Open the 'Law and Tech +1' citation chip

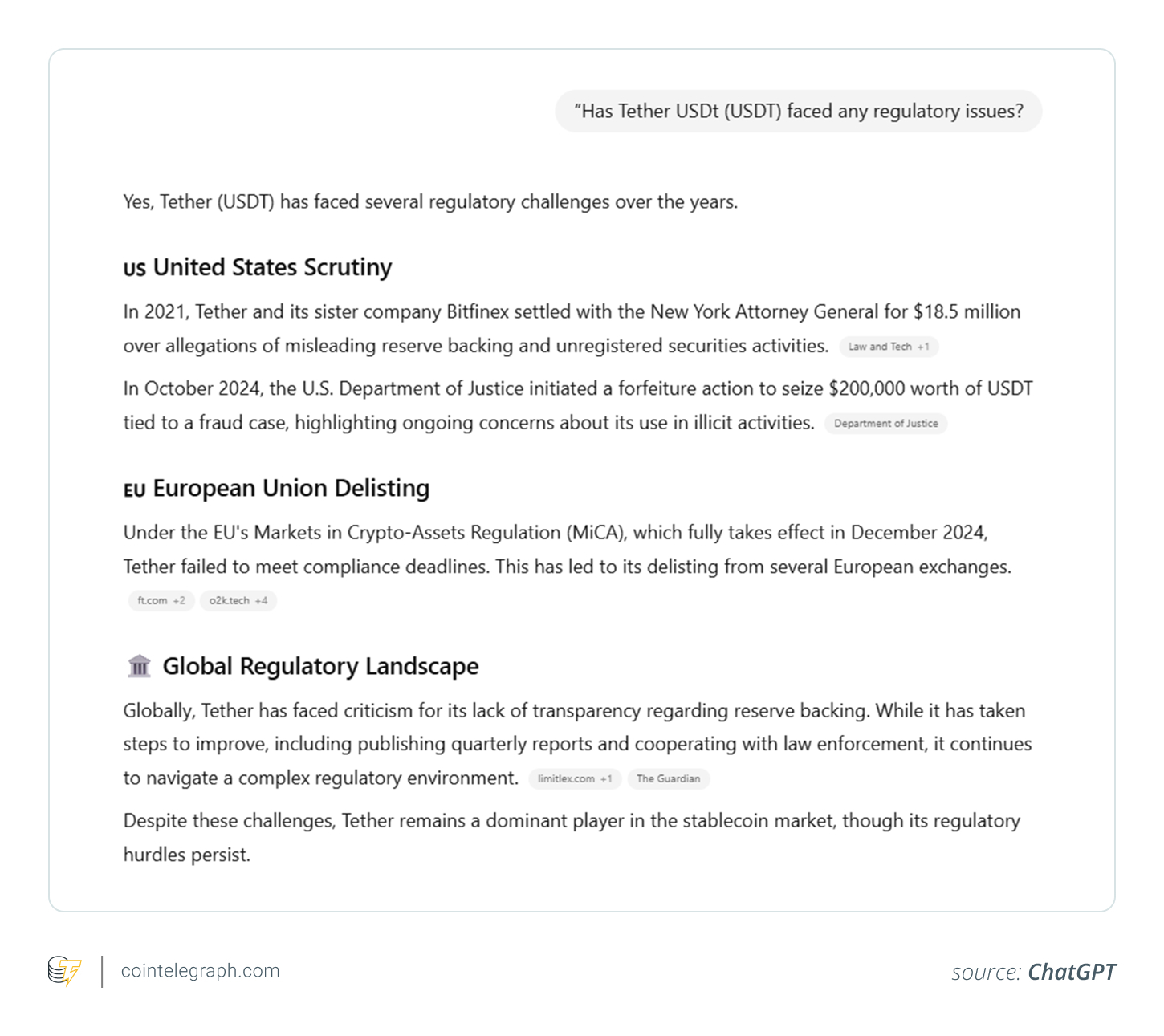coord(889,347)
